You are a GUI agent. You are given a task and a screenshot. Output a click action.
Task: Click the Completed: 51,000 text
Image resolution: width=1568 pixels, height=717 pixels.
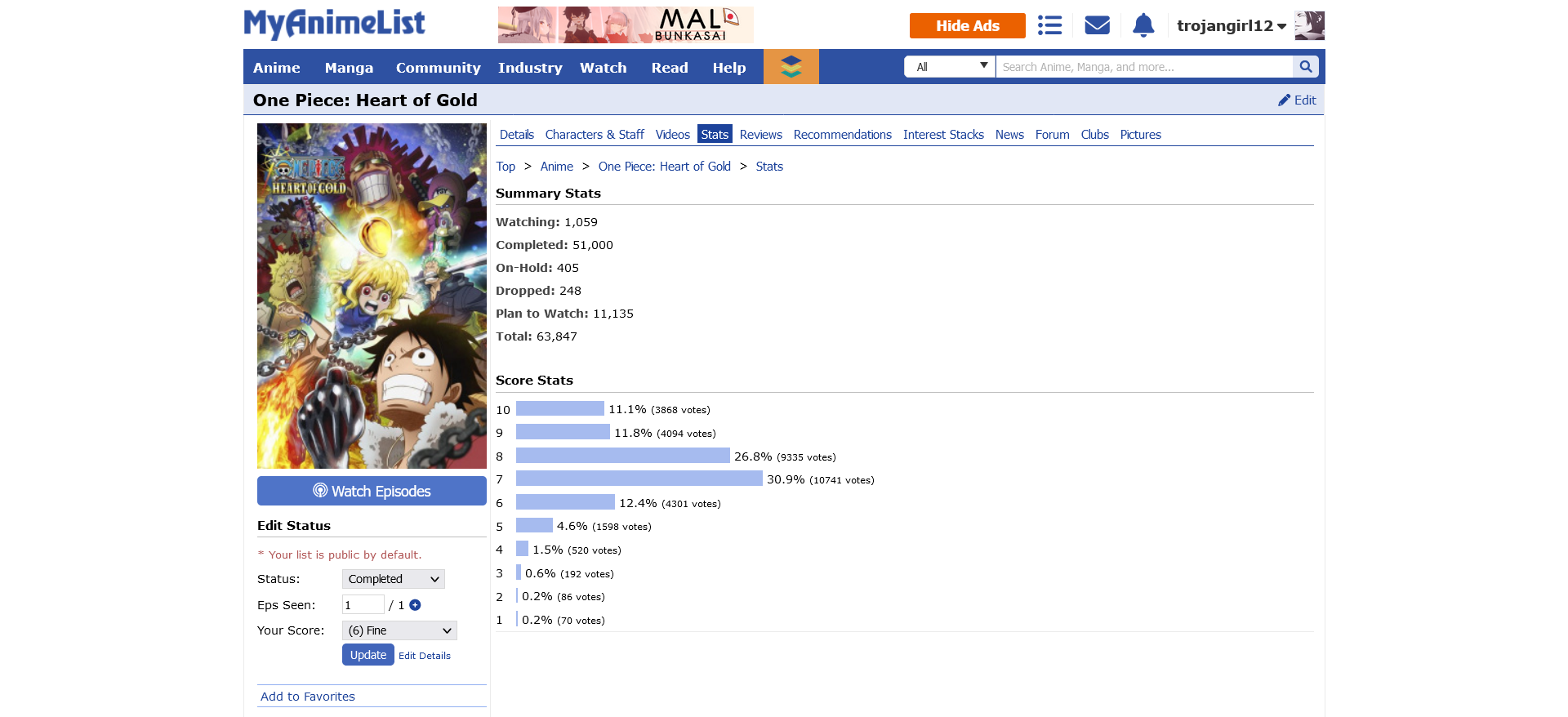[555, 245]
